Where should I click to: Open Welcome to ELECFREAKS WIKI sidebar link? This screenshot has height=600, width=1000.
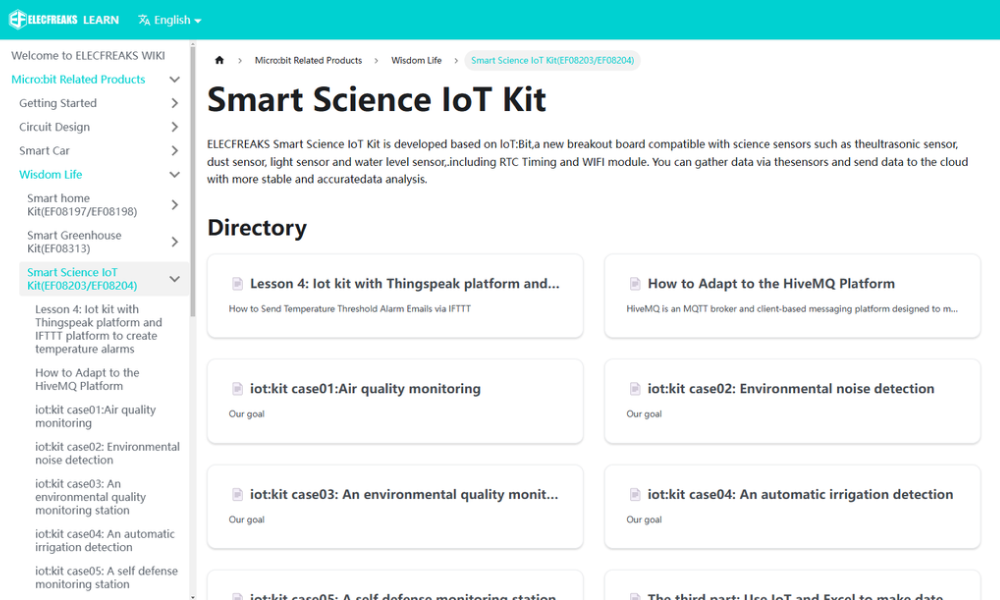[x=88, y=55]
